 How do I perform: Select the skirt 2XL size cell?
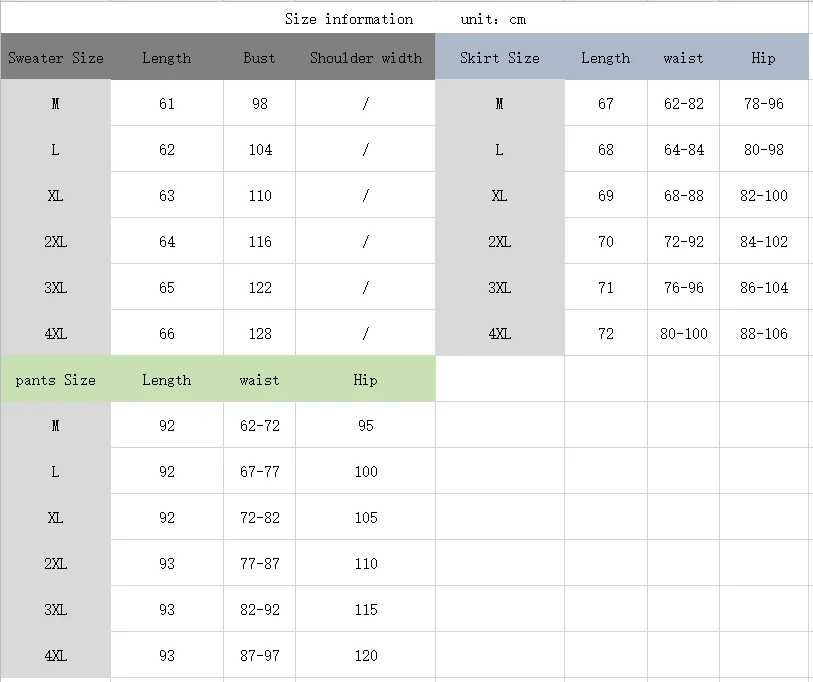(499, 242)
